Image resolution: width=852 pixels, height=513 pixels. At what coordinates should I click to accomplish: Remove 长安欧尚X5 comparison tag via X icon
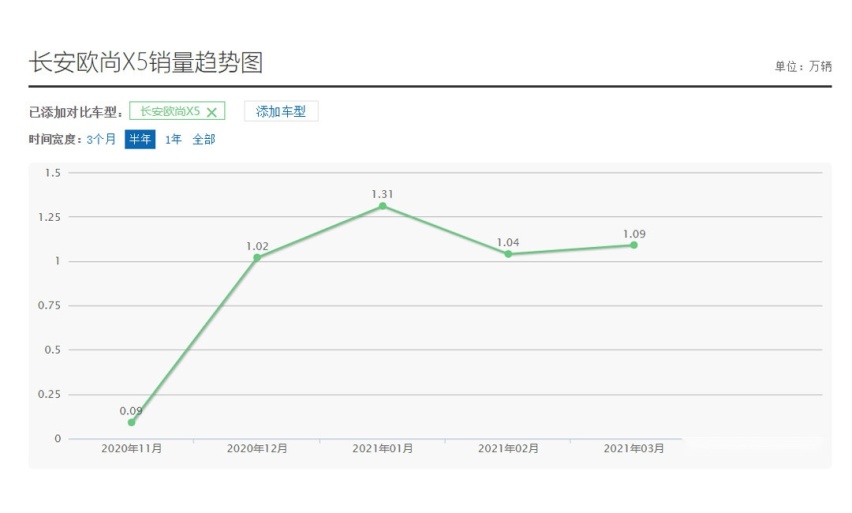[x=212, y=112]
